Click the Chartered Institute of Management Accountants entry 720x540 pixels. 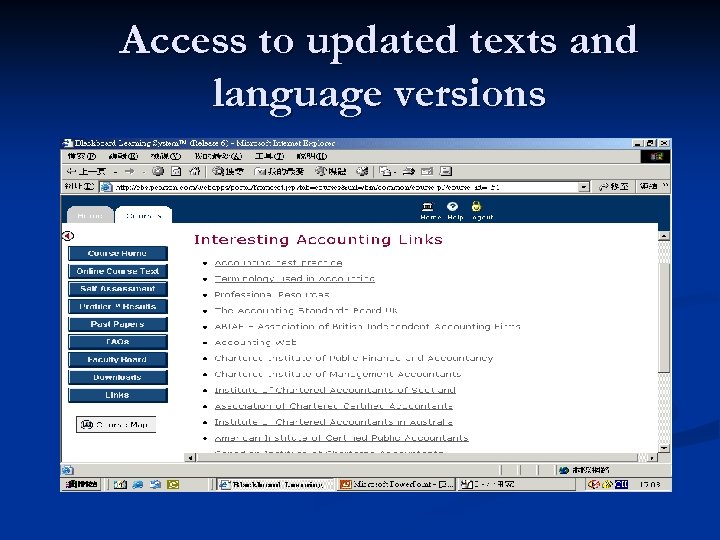(338, 374)
